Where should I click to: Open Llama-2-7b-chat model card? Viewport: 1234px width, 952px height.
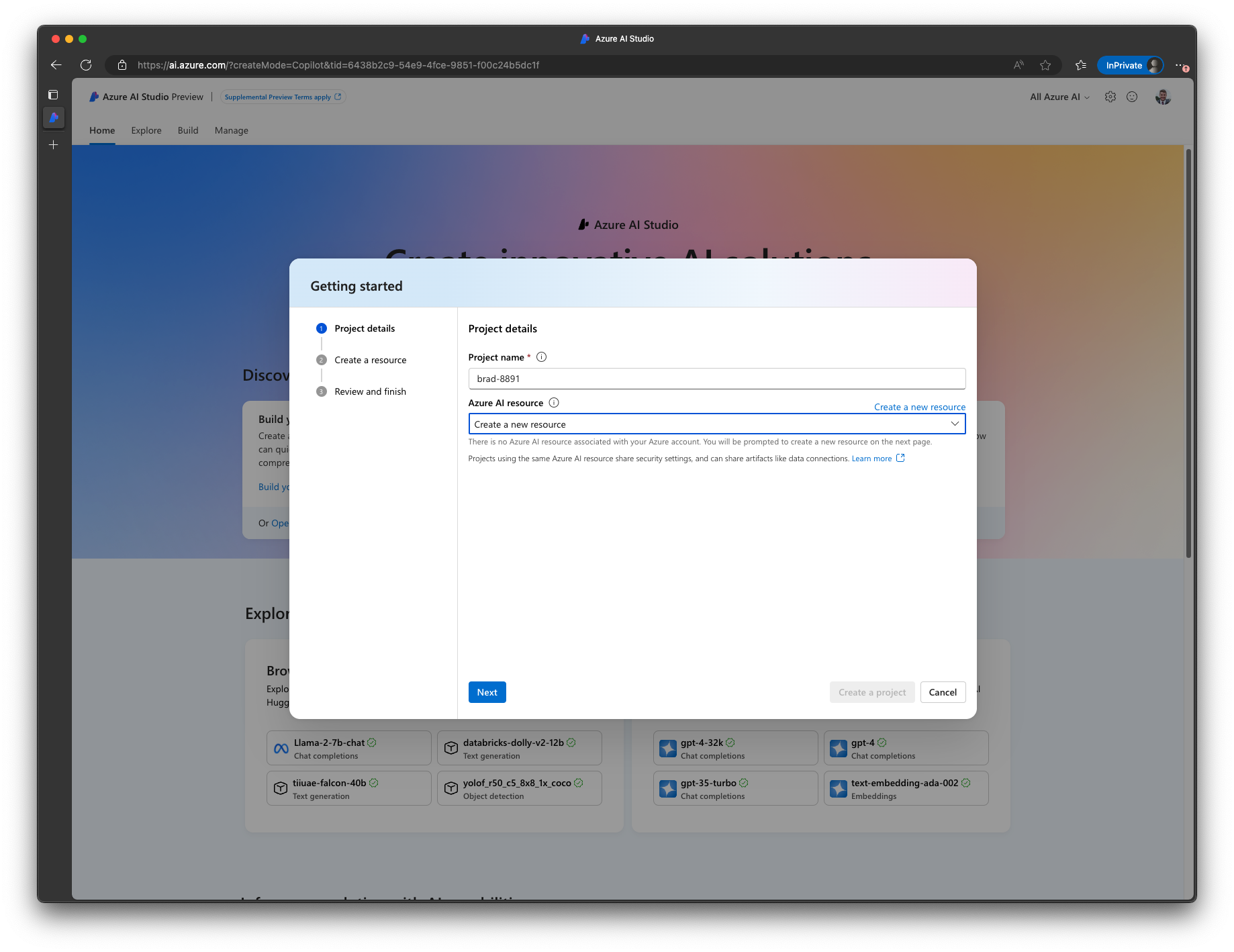click(349, 748)
